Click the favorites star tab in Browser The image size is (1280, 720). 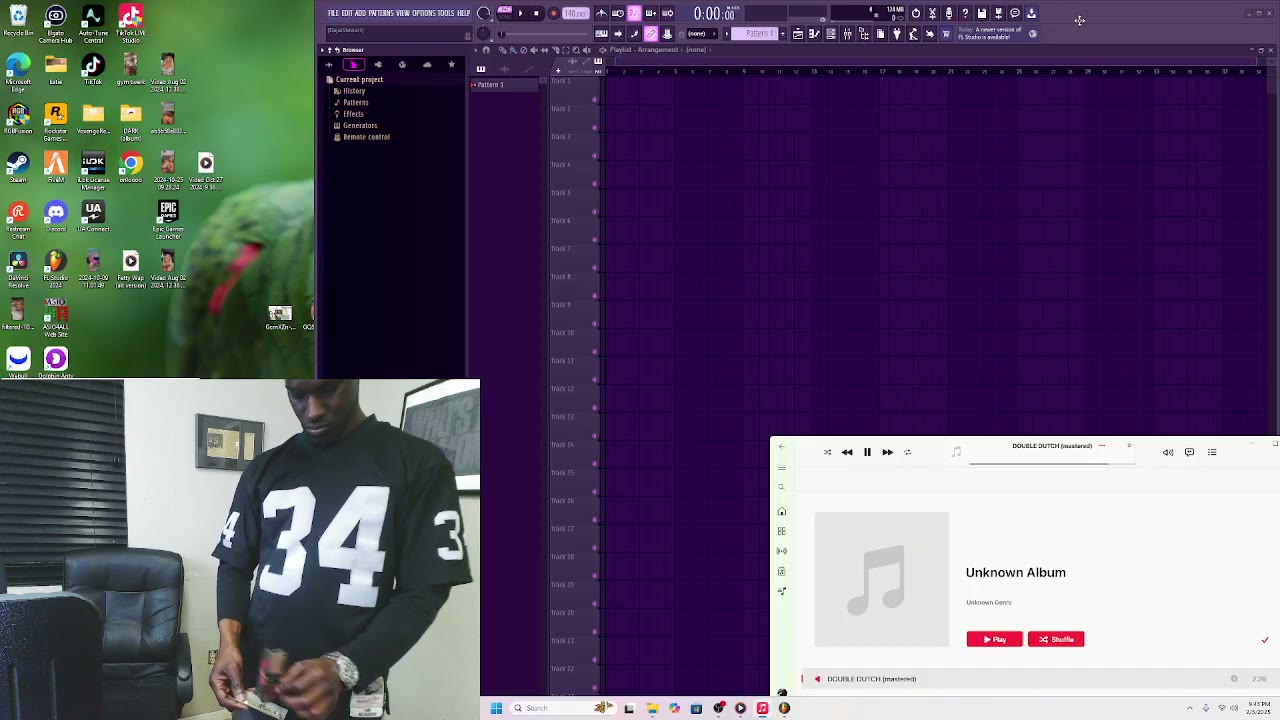click(x=451, y=65)
